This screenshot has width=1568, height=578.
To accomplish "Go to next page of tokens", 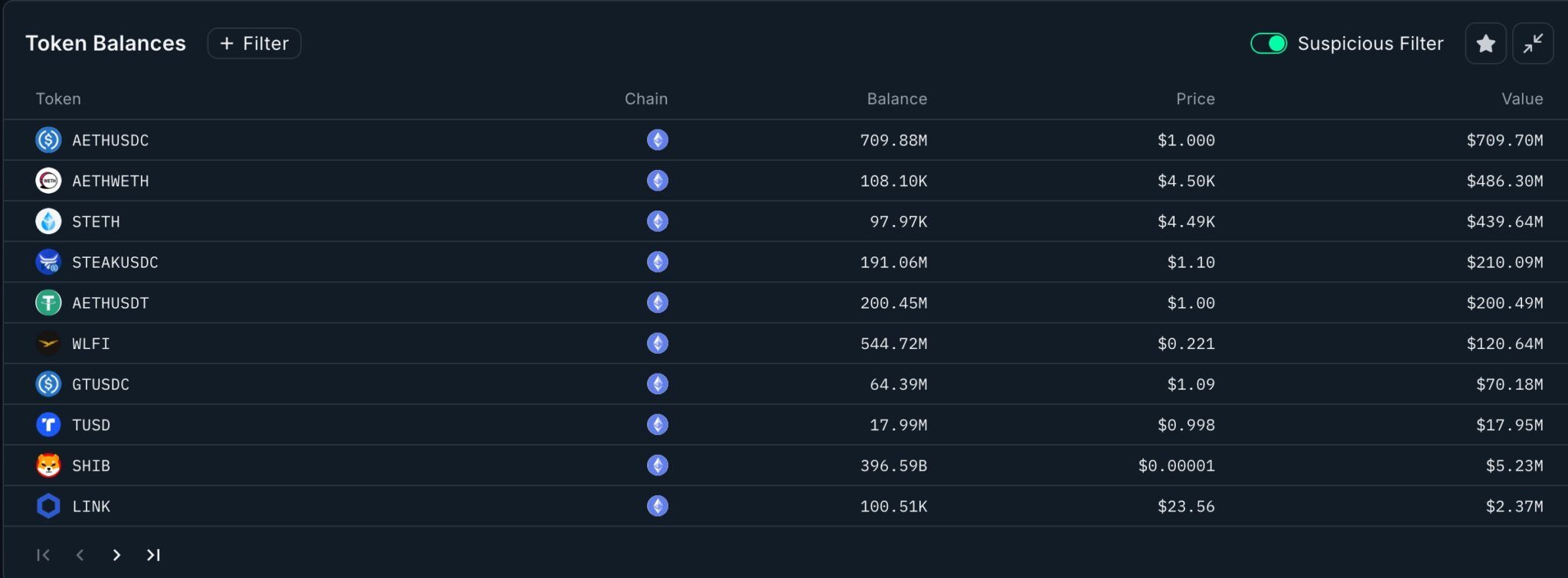I will tap(116, 555).
